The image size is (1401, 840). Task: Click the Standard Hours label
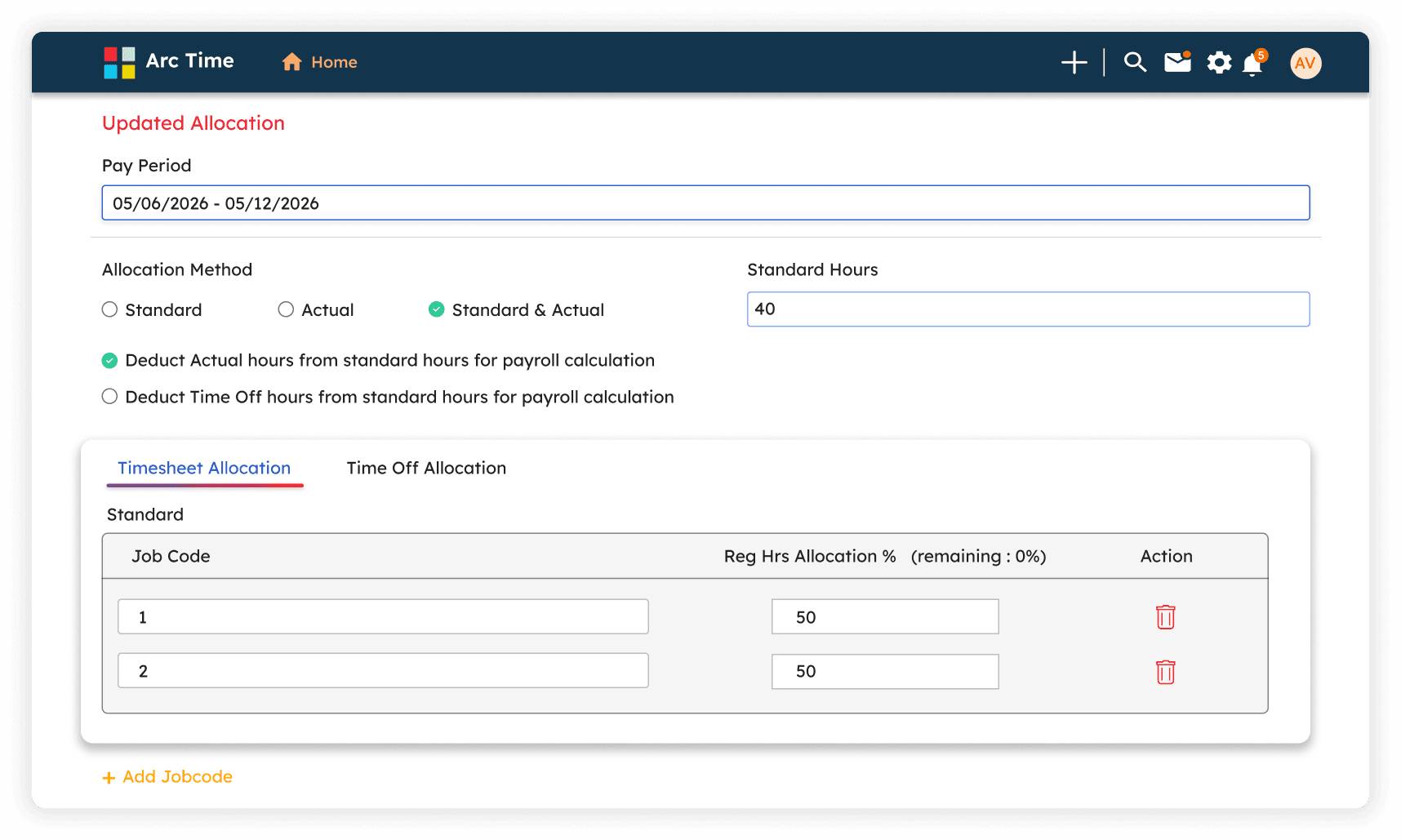click(x=812, y=269)
